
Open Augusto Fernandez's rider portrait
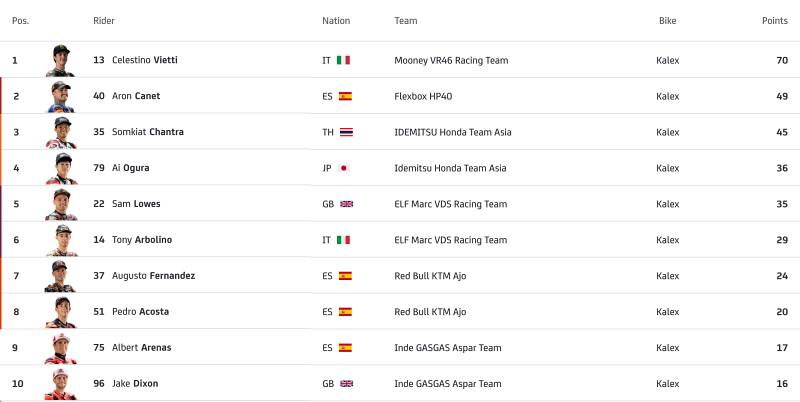click(x=60, y=276)
